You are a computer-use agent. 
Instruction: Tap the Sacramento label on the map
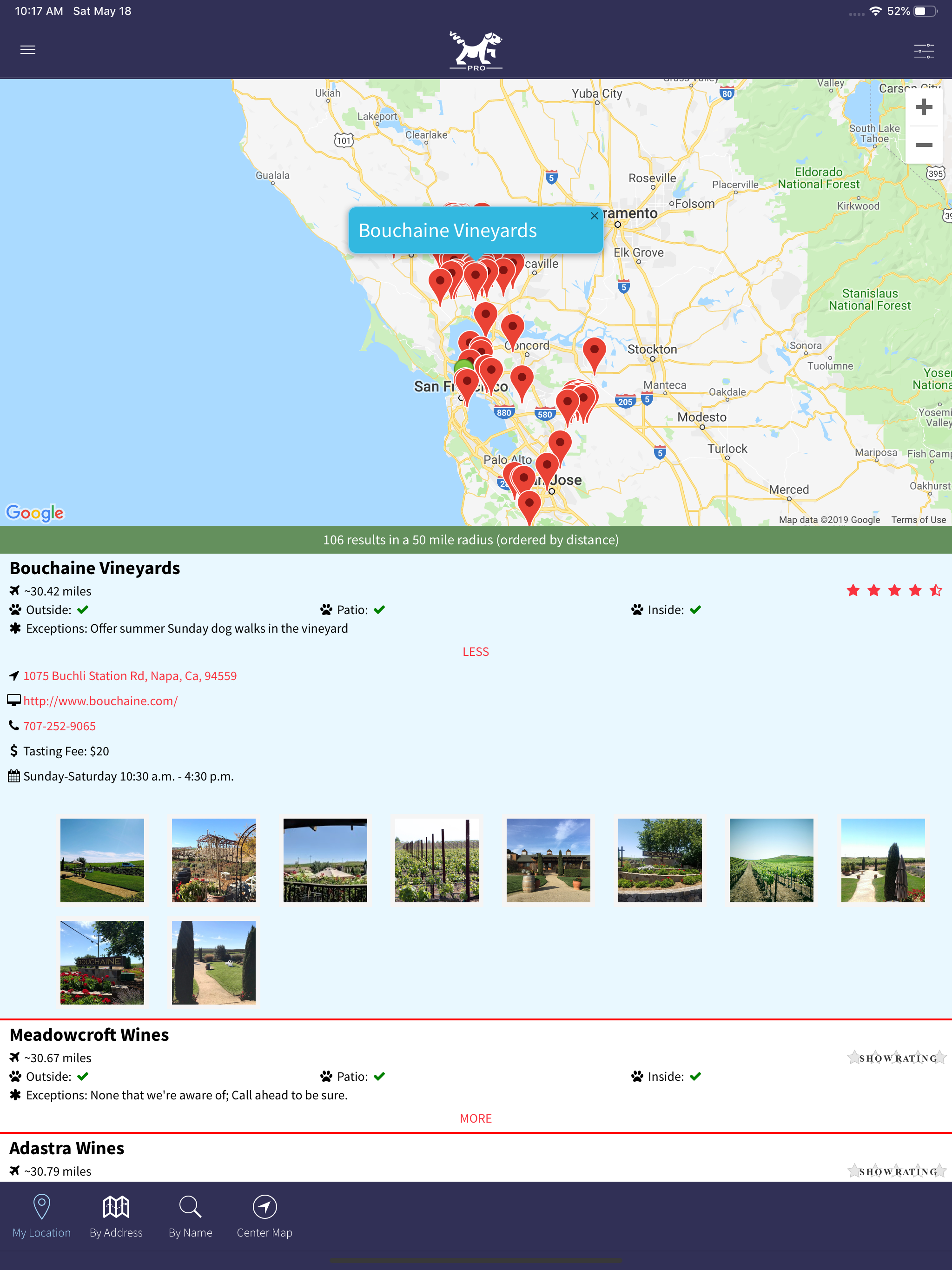[x=630, y=213]
